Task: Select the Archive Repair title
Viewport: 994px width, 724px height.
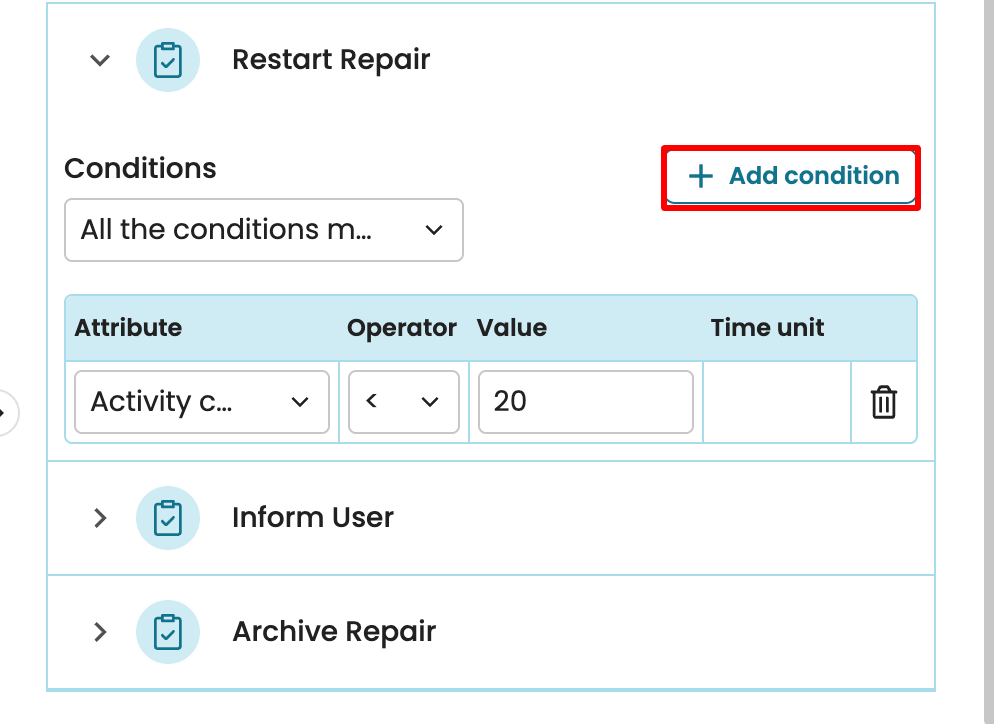Action: tap(334, 632)
